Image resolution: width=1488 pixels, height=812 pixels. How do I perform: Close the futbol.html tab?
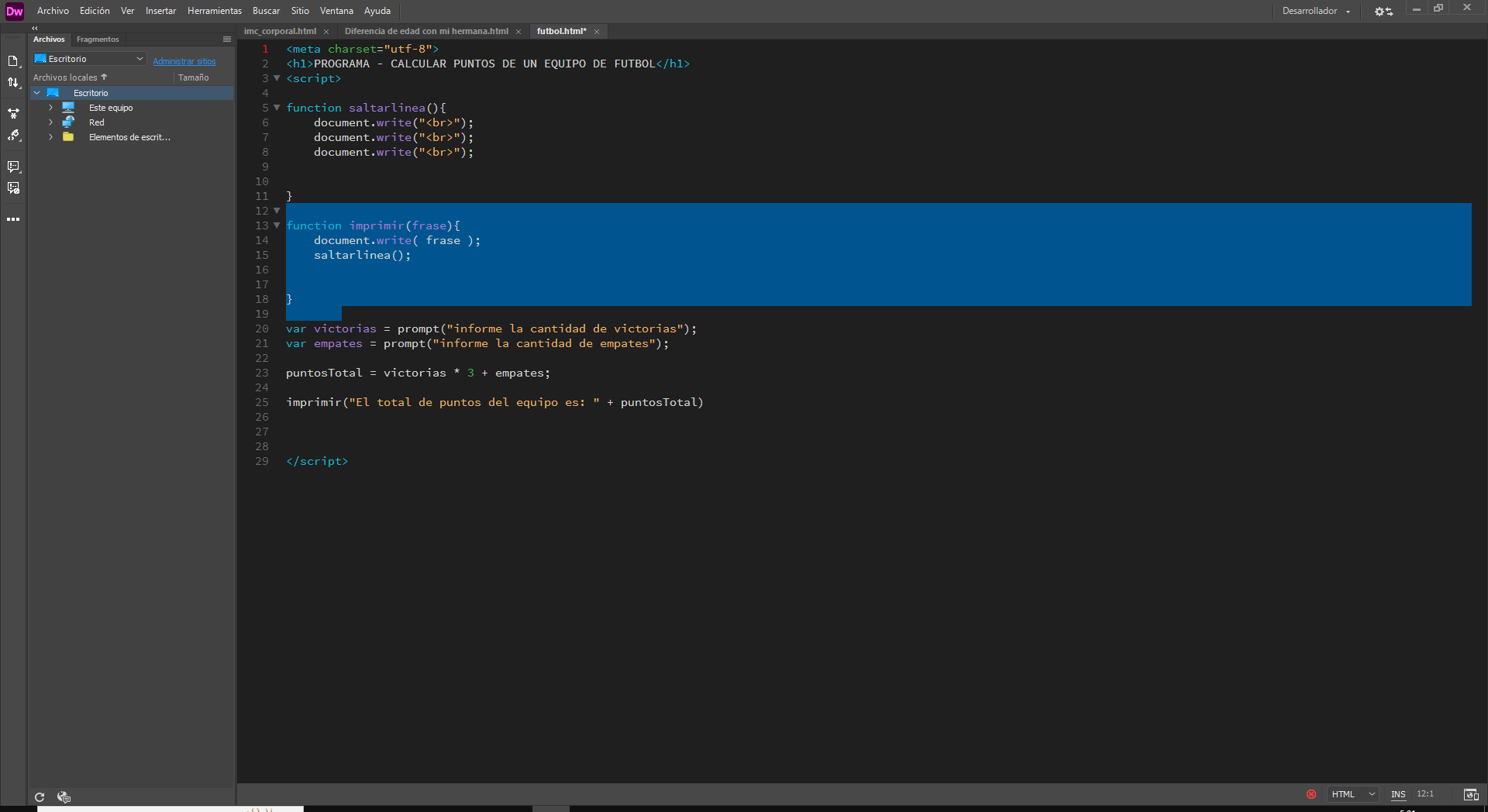click(597, 32)
